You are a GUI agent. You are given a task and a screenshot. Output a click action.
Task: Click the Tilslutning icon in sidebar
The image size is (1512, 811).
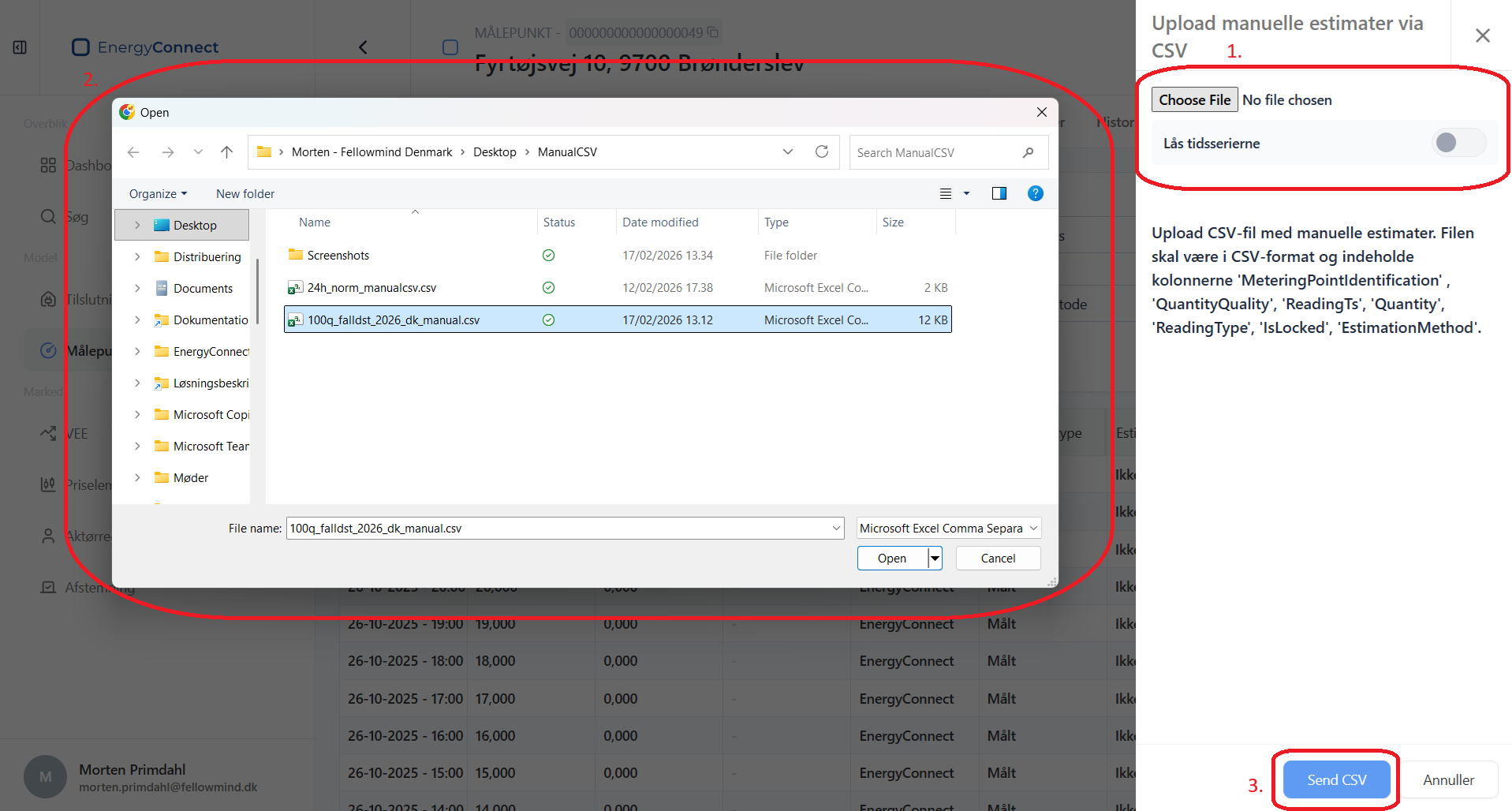[x=48, y=299]
